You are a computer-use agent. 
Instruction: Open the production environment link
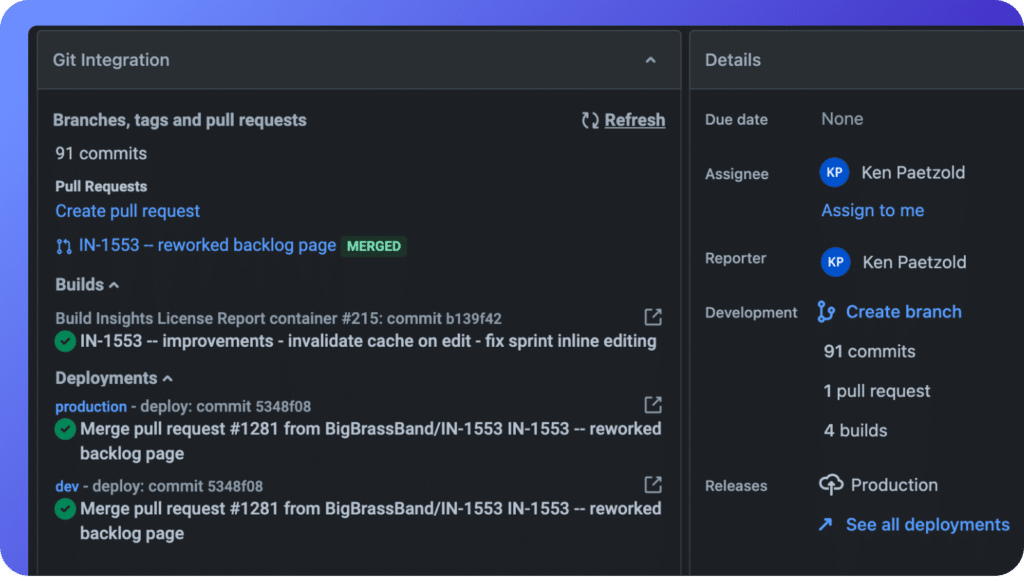[91, 407]
